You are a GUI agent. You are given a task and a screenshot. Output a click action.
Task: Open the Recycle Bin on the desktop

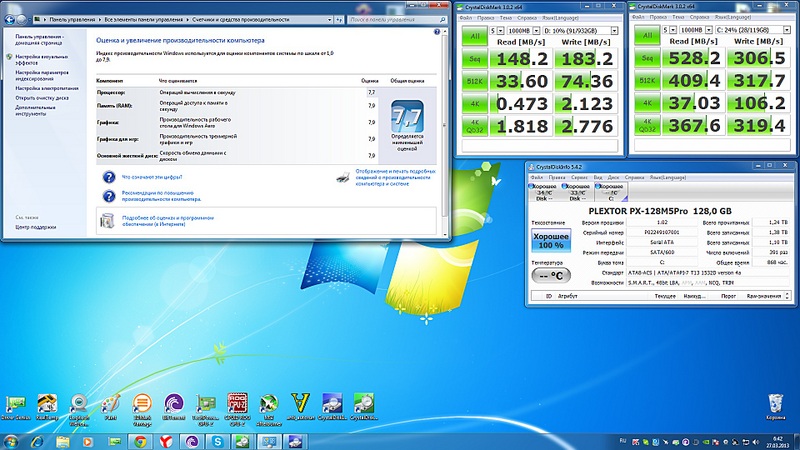coord(776,407)
